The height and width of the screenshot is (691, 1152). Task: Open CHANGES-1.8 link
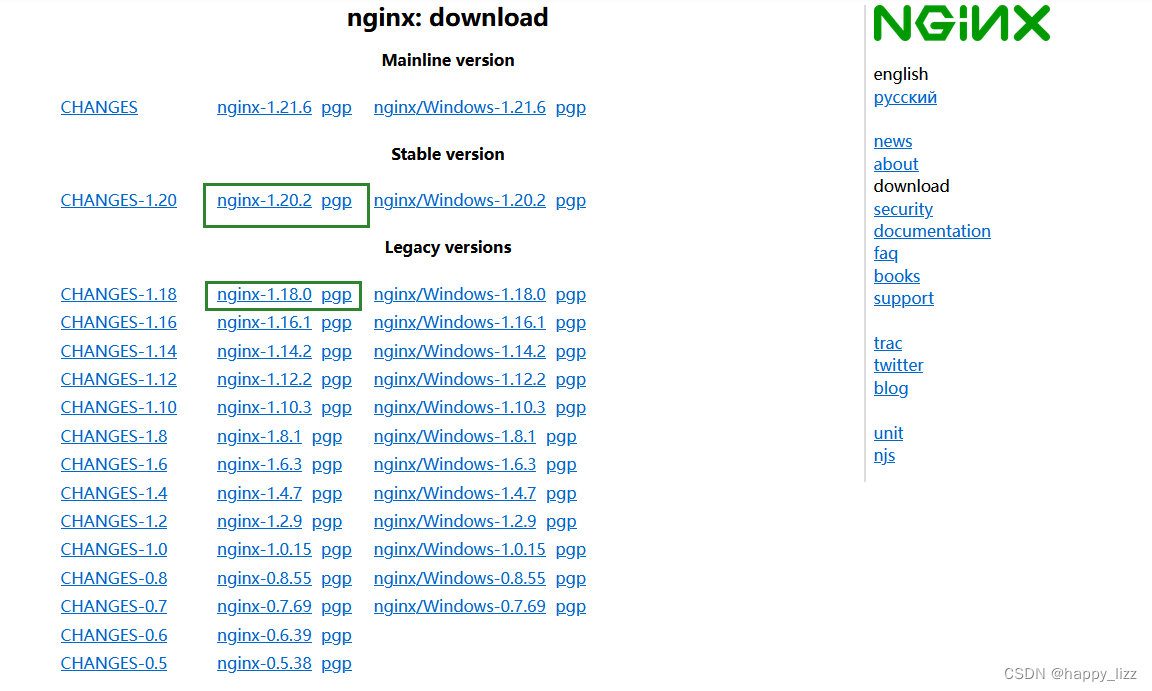point(114,436)
